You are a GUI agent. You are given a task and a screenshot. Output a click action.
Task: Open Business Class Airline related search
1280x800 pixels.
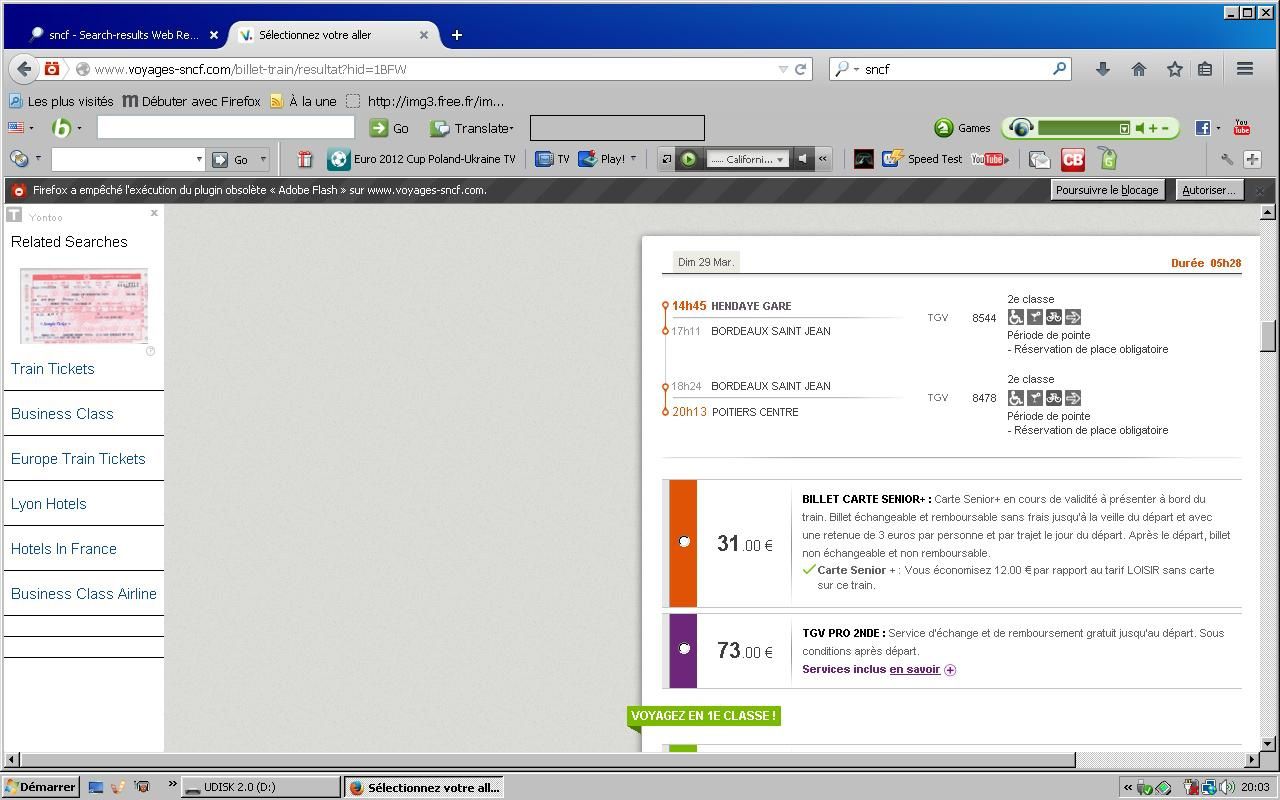[x=84, y=594]
